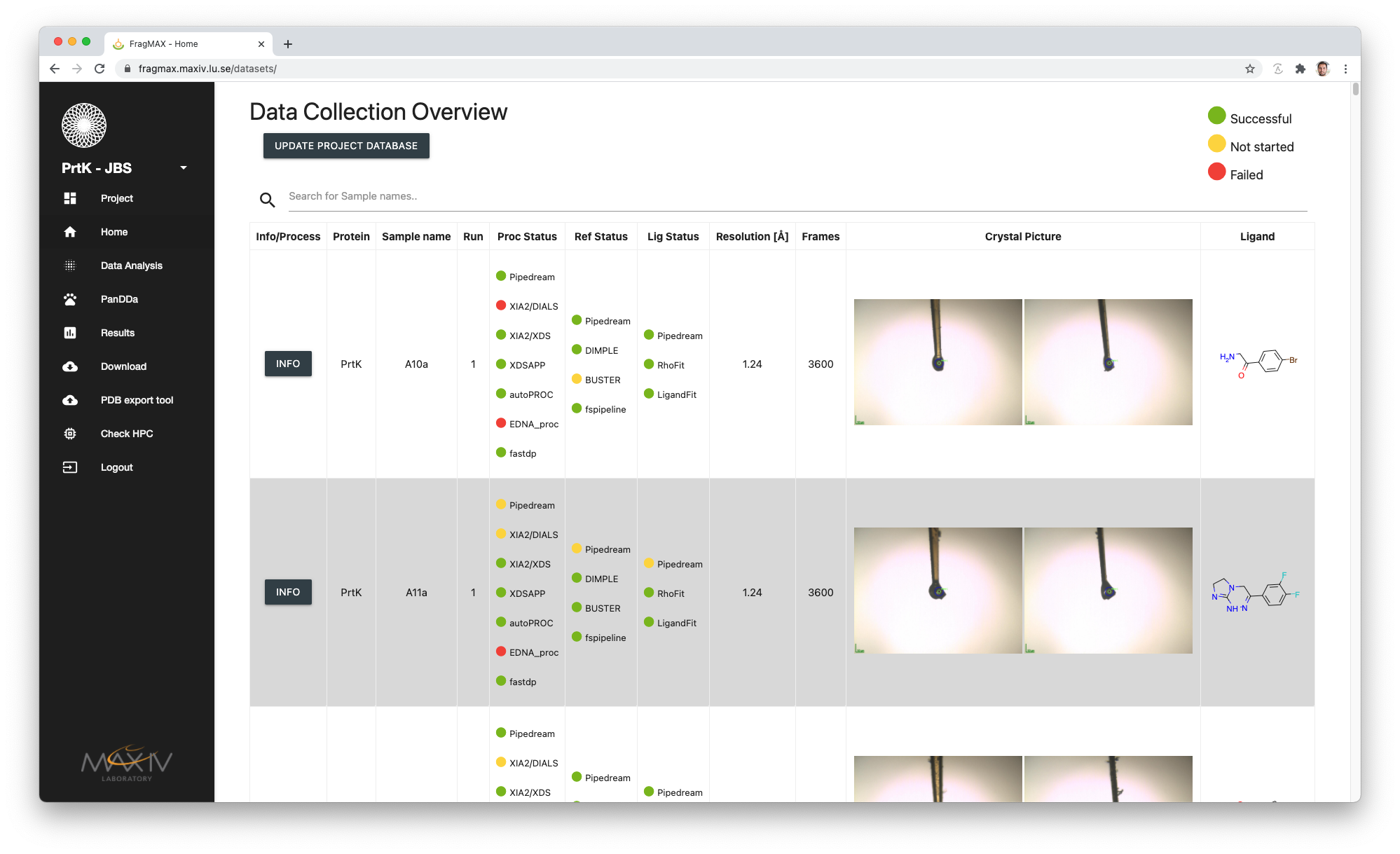Click the Download cloud icon
This screenshot has width=1400, height=854.
[70, 366]
